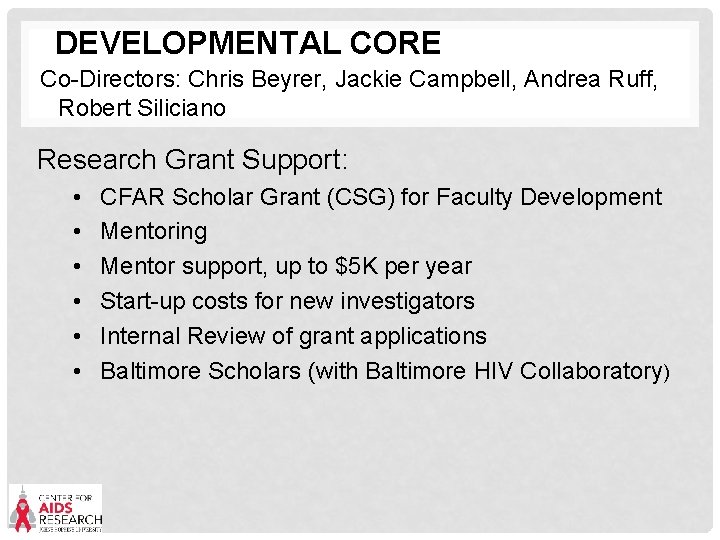This screenshot has width=720, height=540.
Task: Click the bullet marker beside CFAR Scholar Grant
Action: point(77,197)
